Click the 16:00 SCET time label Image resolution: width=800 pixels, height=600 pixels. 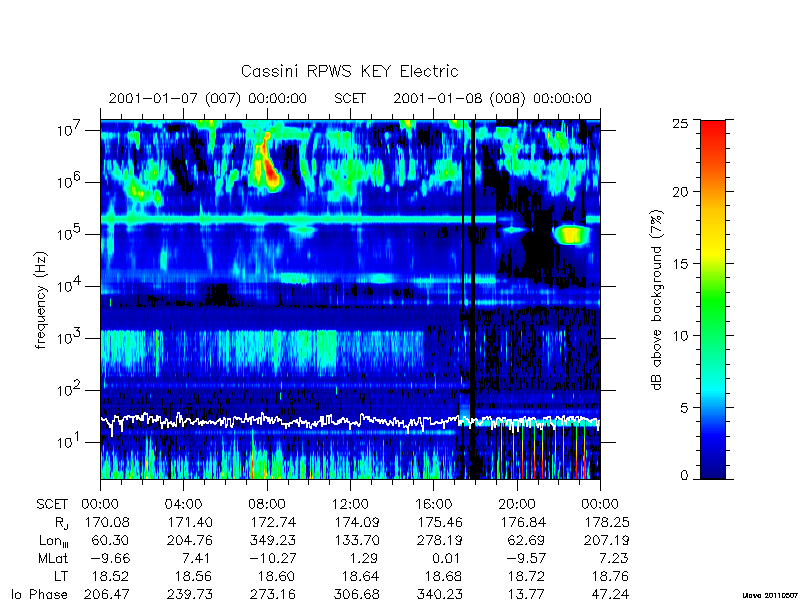433,505
